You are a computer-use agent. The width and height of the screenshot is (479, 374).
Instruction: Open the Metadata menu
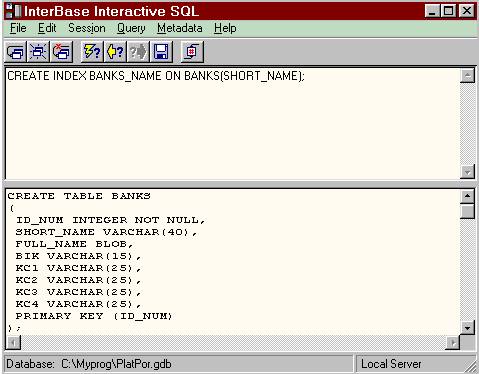click(180, 28)
